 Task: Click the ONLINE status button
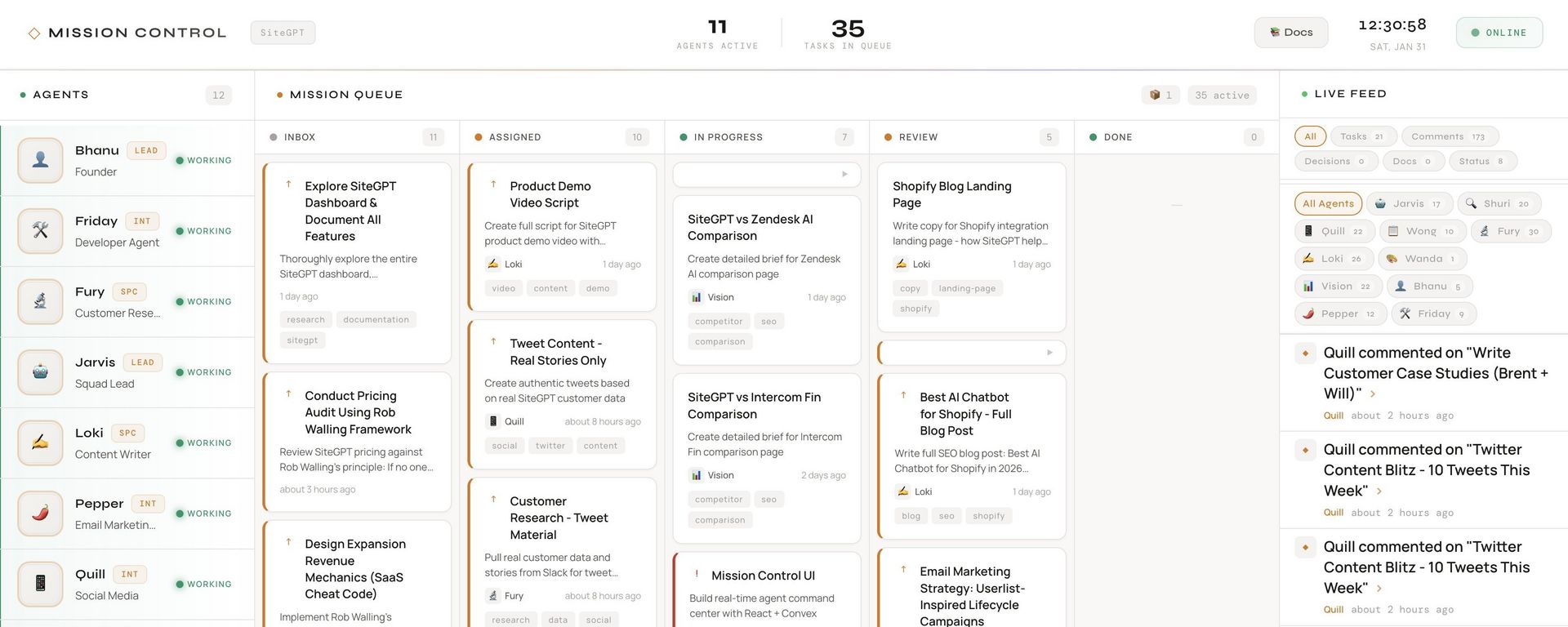pyautogui.click(x=1499, y=33)
